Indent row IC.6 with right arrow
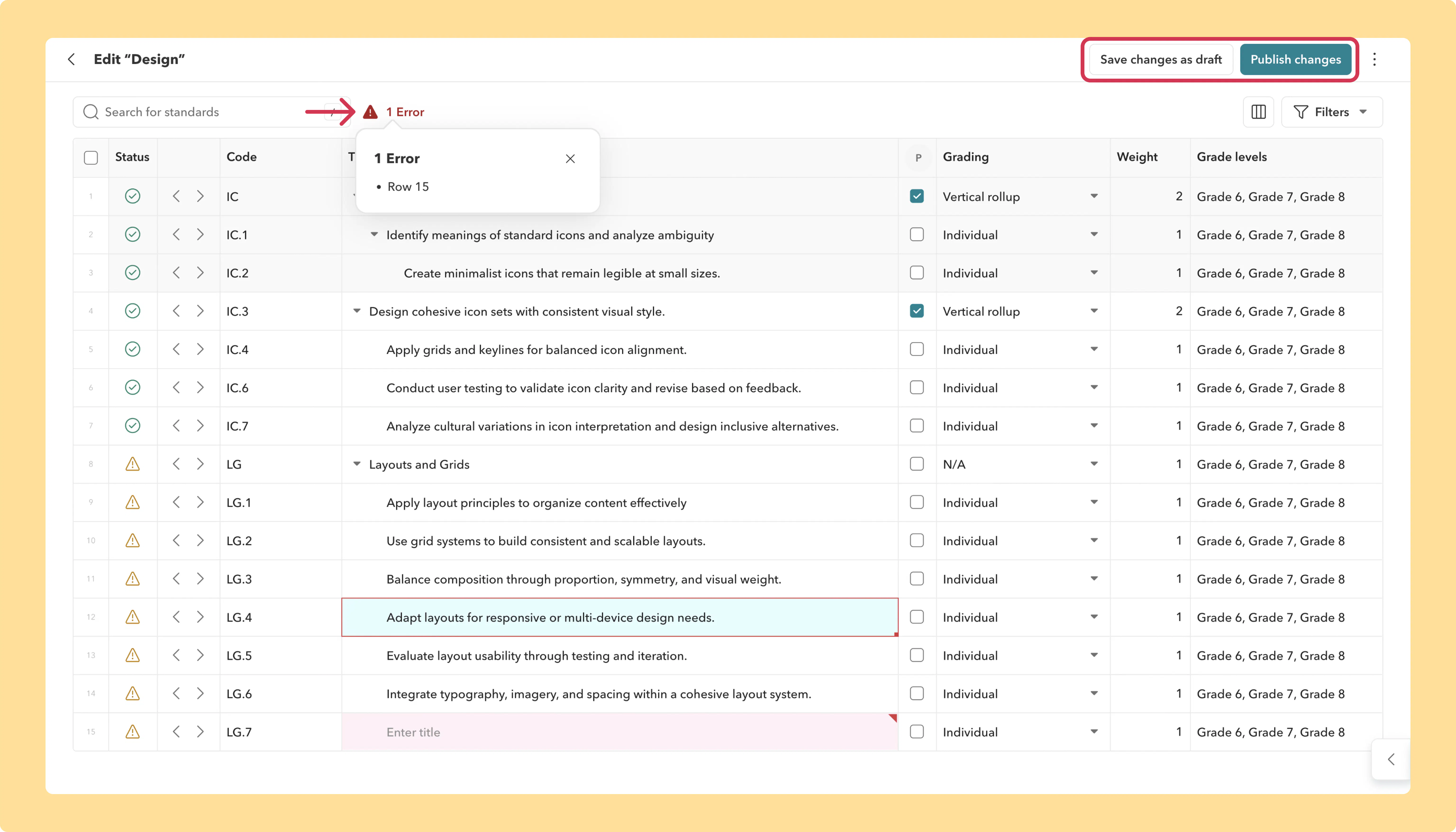Image resolution: width=1456 pixels, height=832 pixels. coord(200,387)
